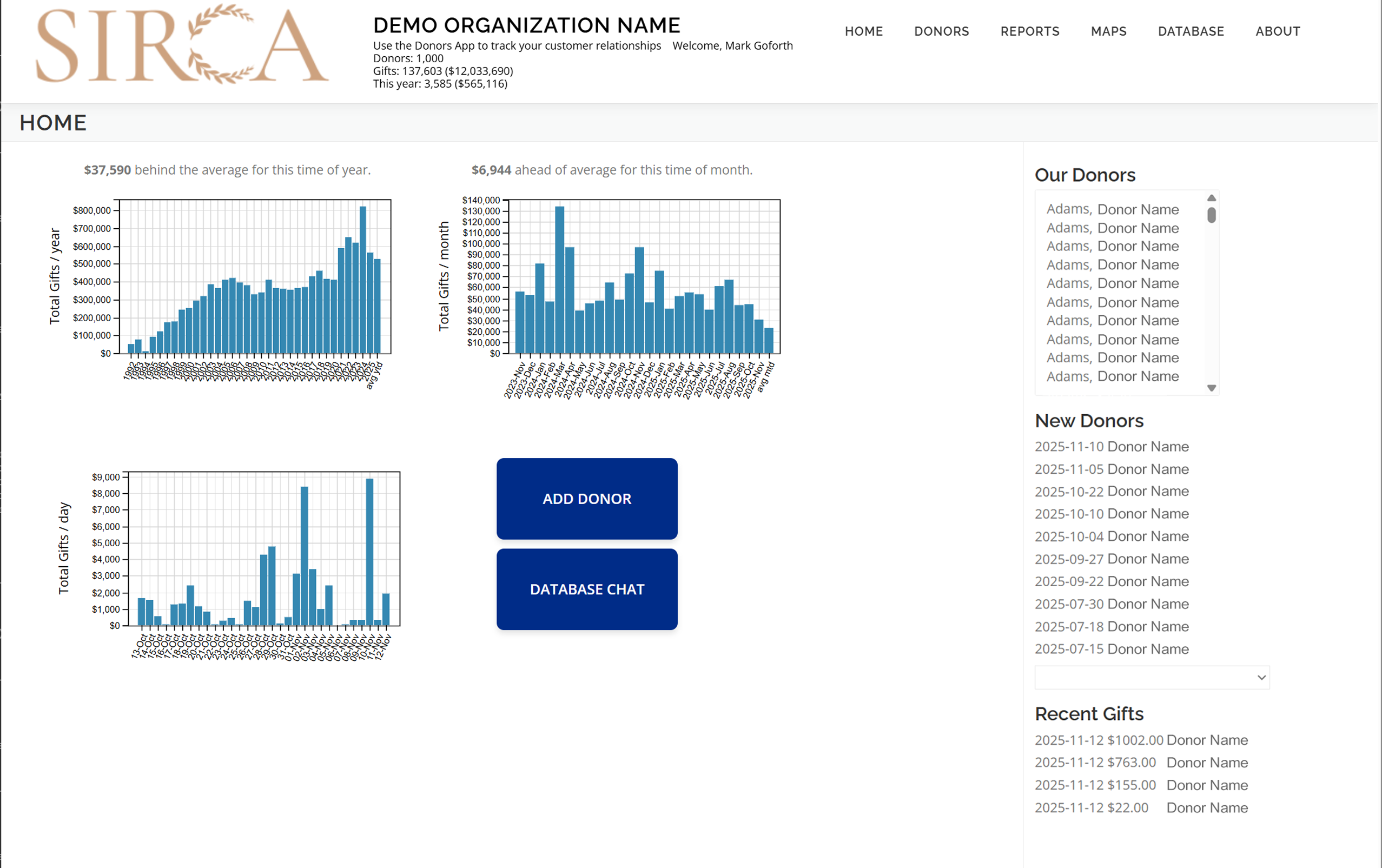Select the ABOUT menu item

point(1278,31)
